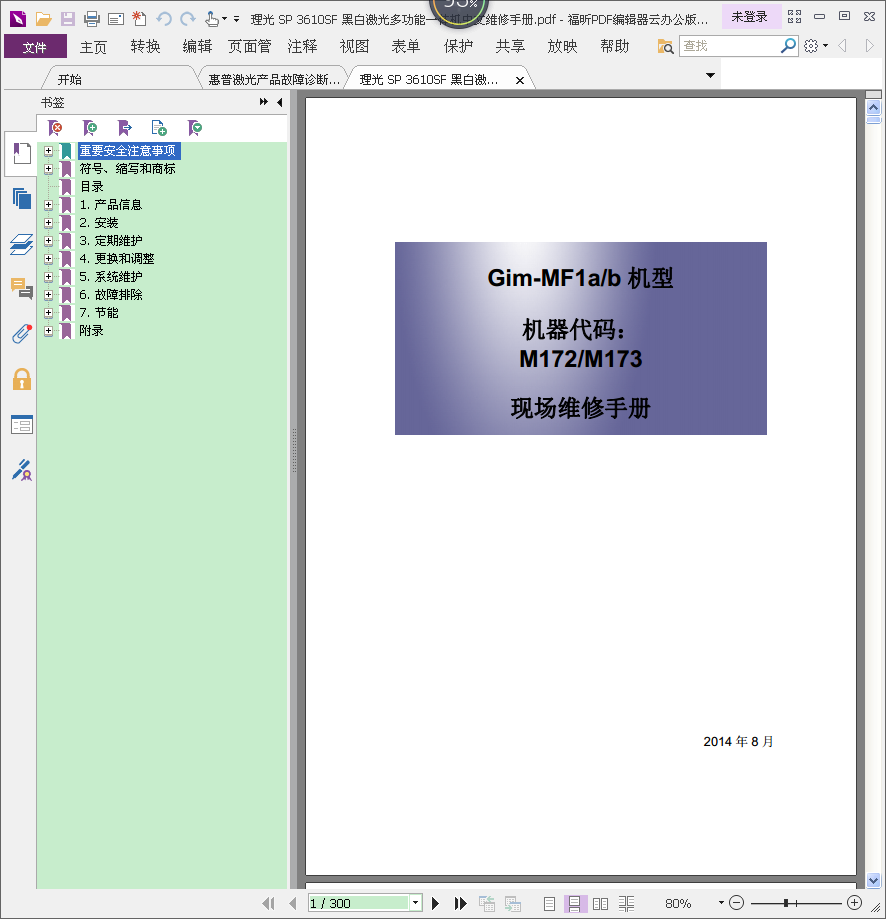Open the 保护 ribbon tab
The image size is (886, 919).
[458, 46]
